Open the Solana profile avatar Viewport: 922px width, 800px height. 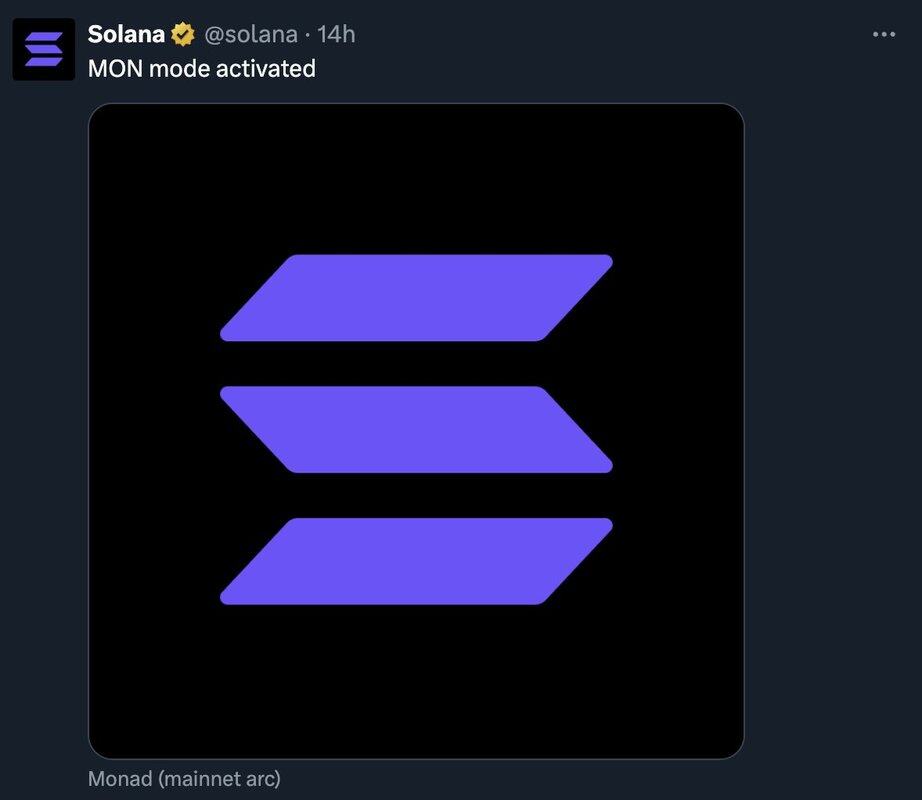(43, 49)
